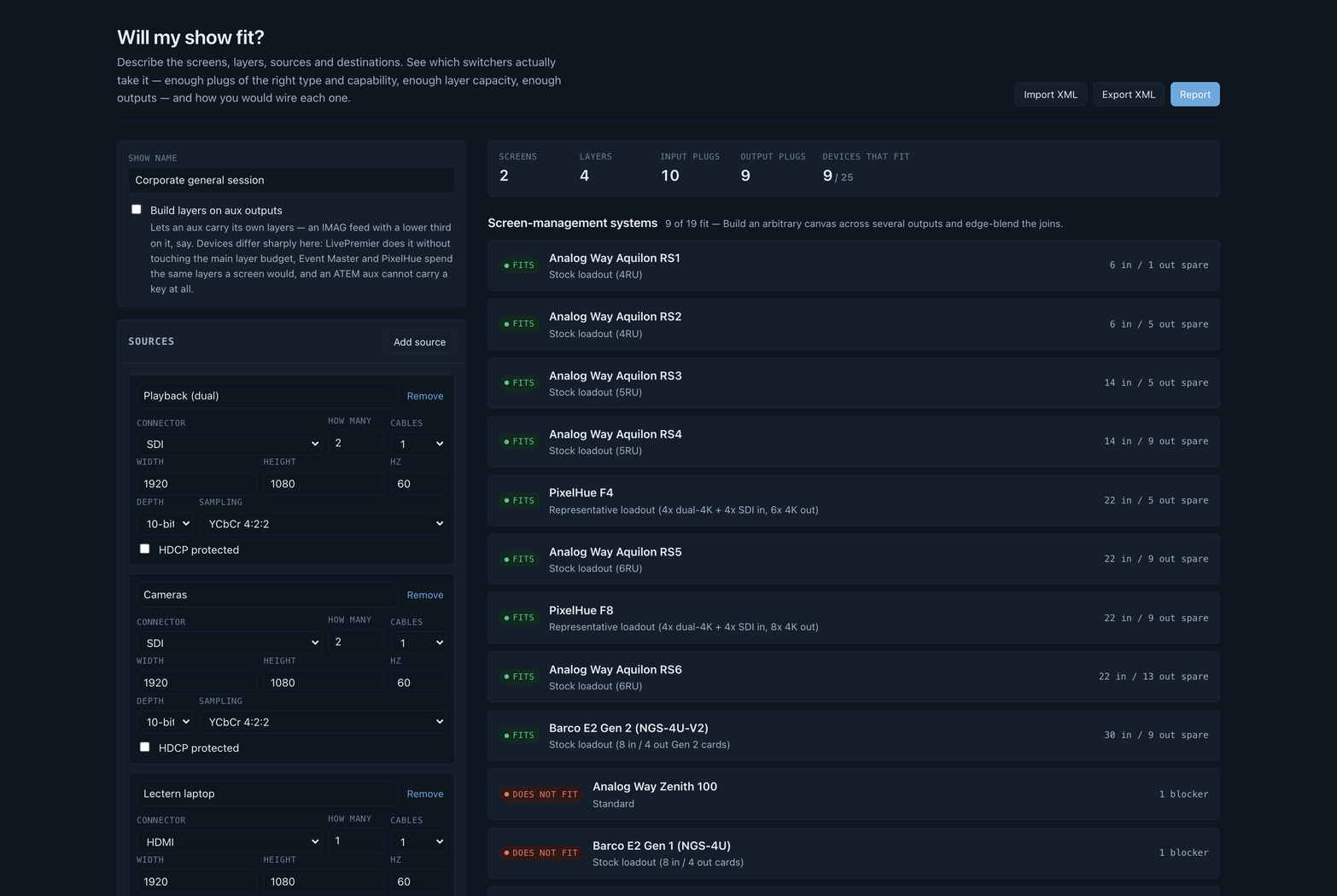Click the Screen-management systems heading
This screenshot has height=896, width=1337.
coord(572,223)
